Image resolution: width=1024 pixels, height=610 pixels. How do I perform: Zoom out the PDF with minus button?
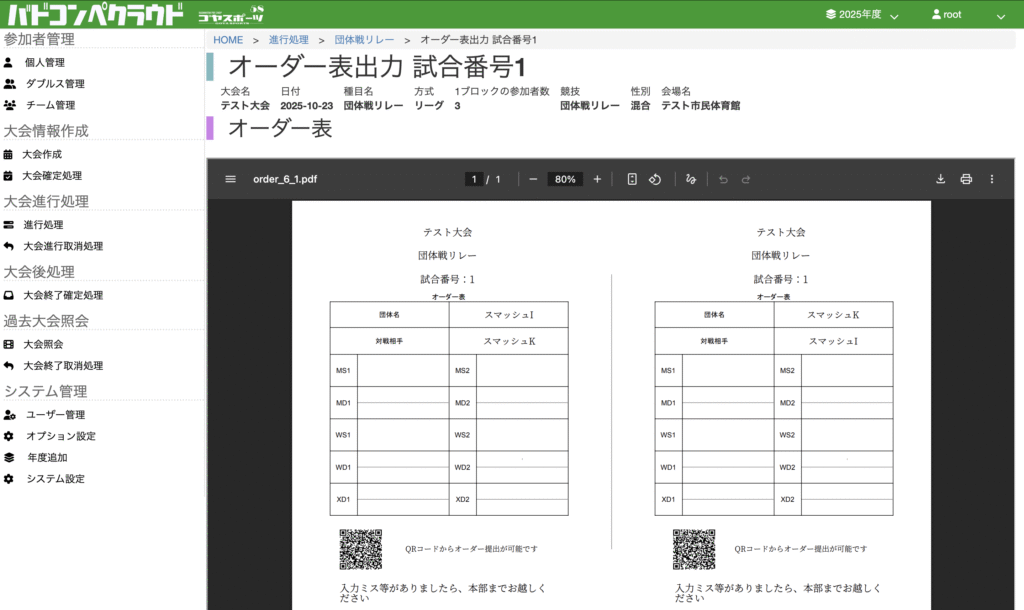click(x=533, y=179)
